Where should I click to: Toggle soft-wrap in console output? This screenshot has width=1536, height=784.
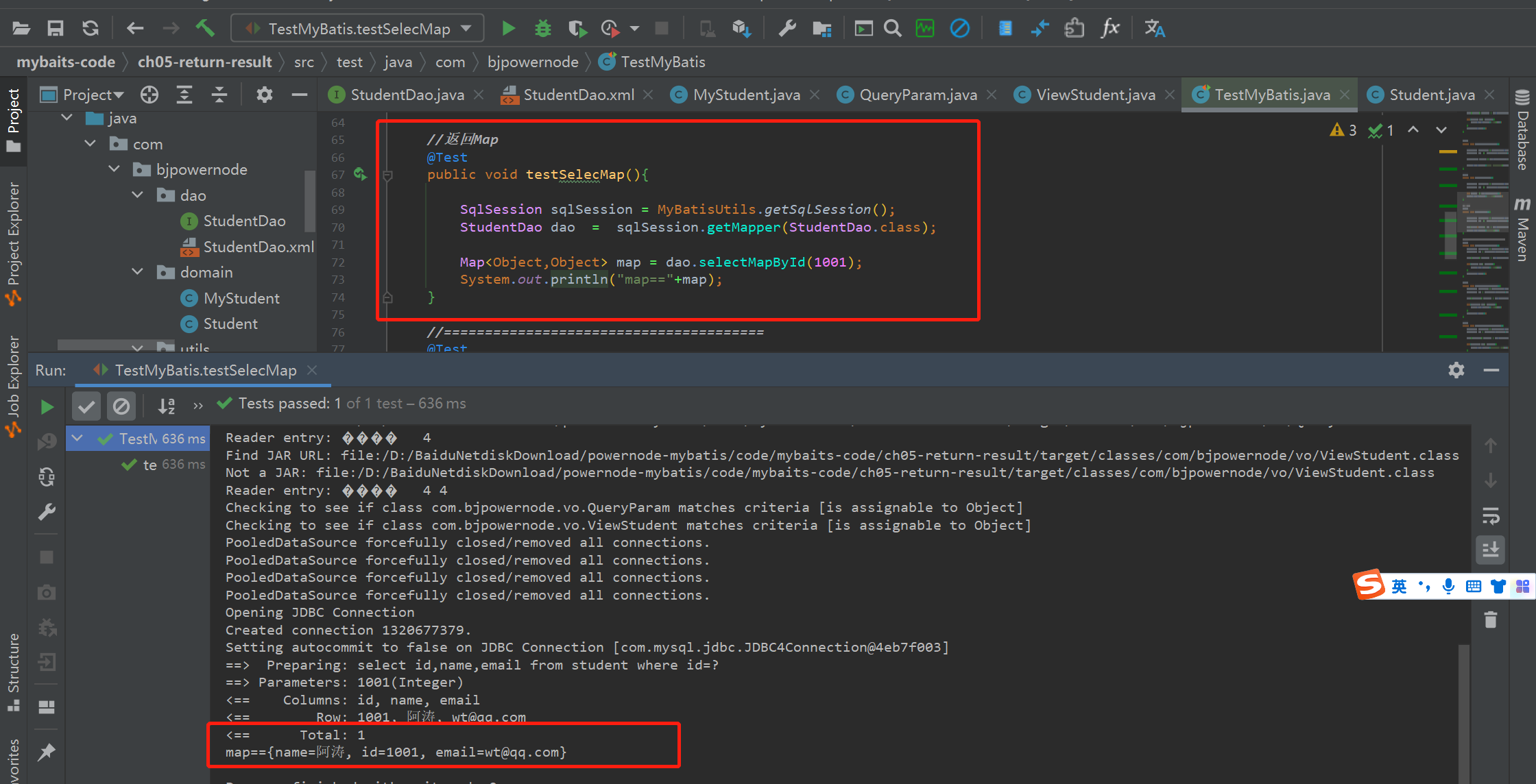[1491, 515]
